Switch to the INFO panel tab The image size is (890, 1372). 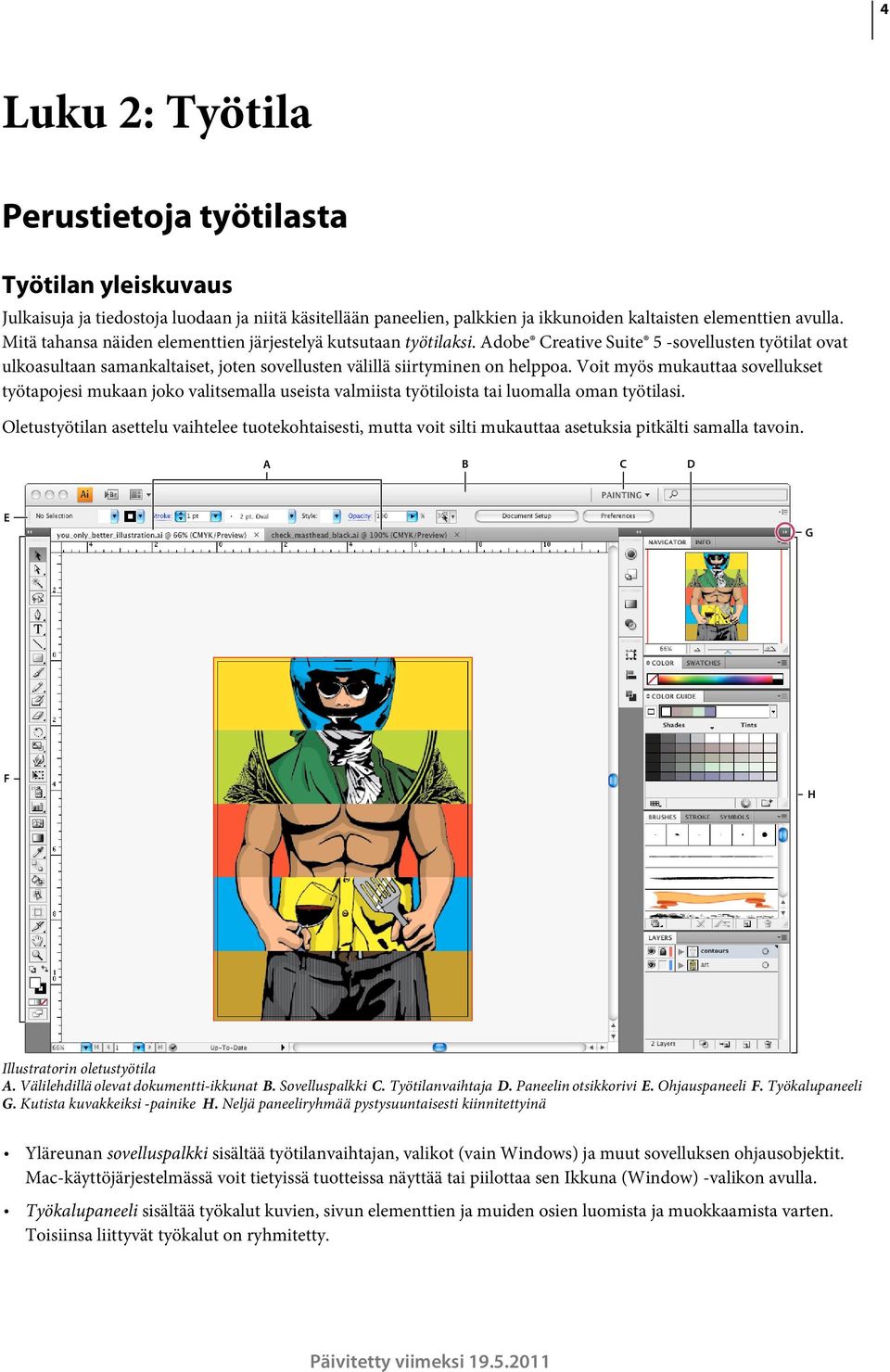coord(703,542)
